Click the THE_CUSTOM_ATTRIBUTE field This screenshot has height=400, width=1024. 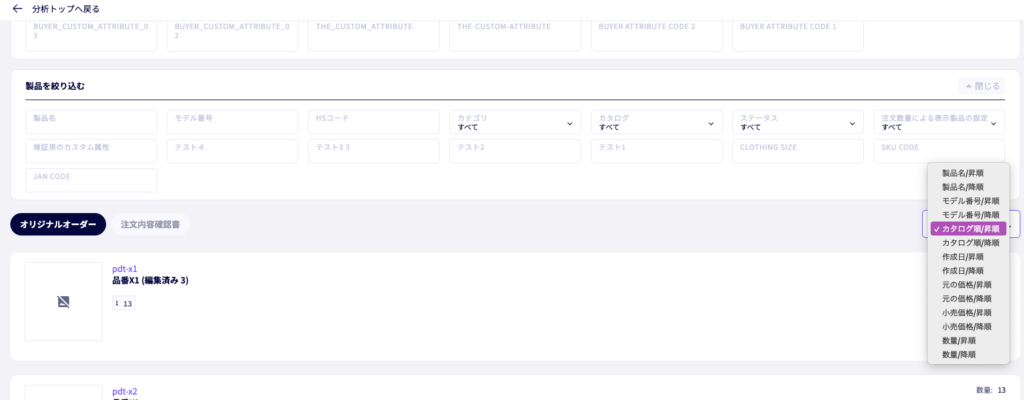(x=374, y=35)
